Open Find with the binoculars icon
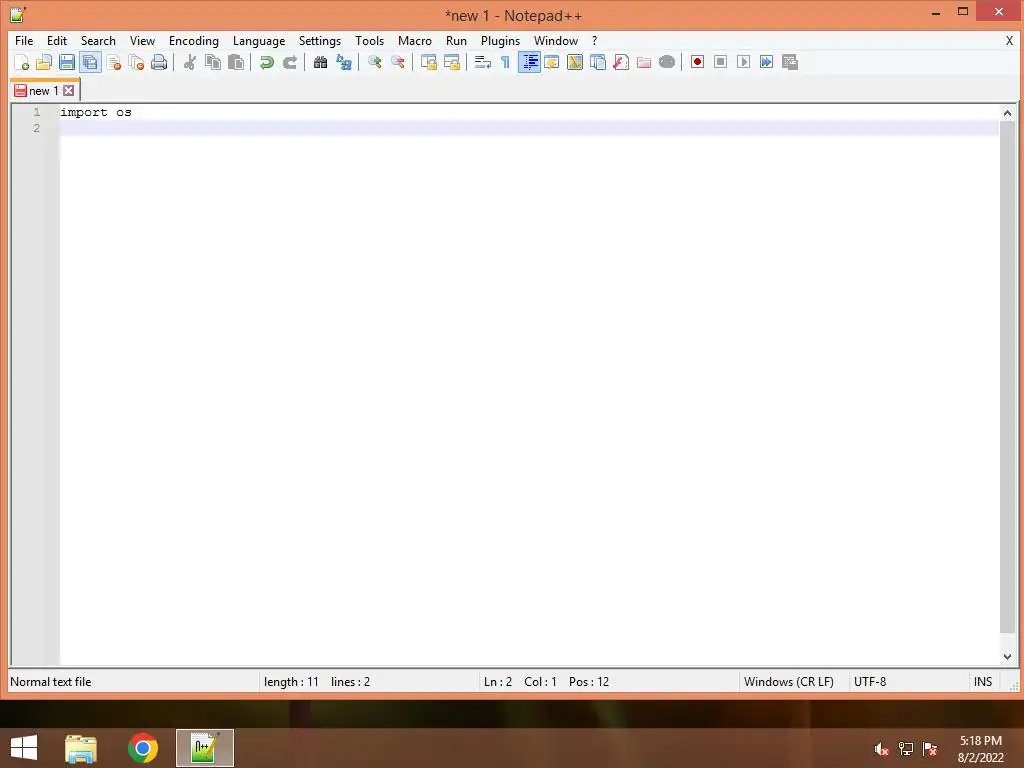 [320, 62]
